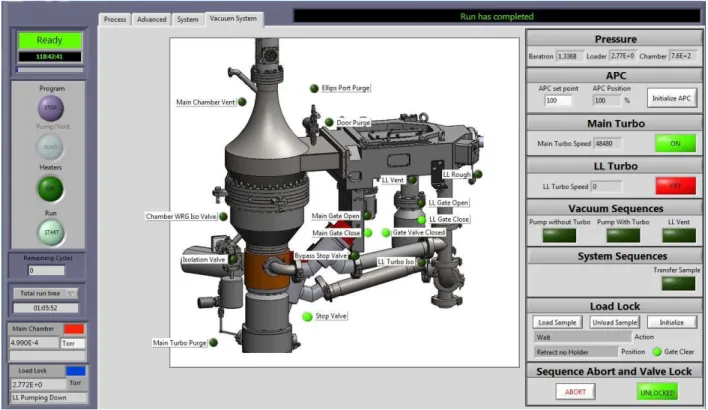Click the blue Load Lock status swatch
Image resolution: width=708 pixels, height=410 pixels.
click(x=75, y=371)
